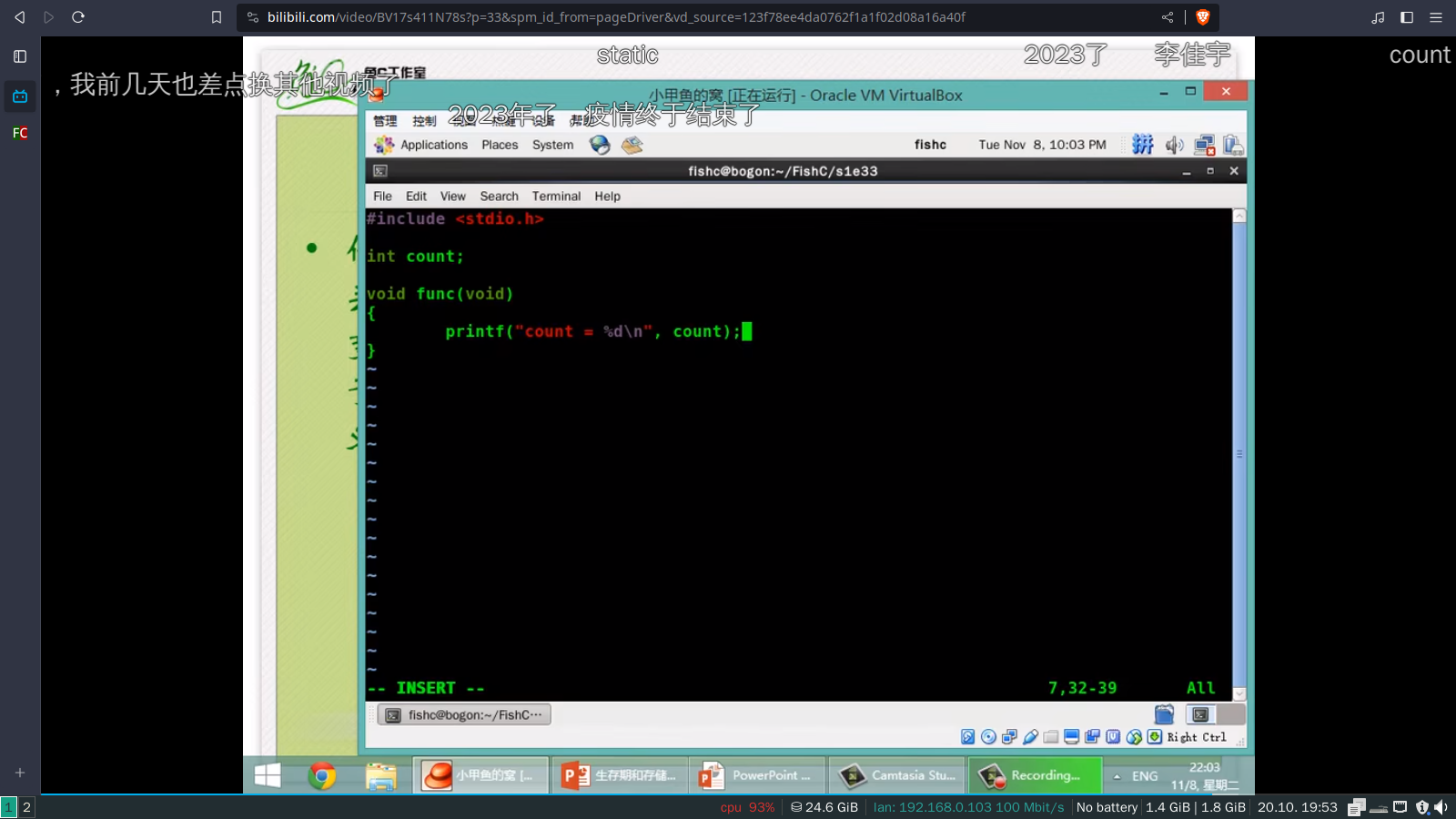Click the guest volume speaker icon
The height and width of the screenshot is (819, 1456).
[1175, 145]
